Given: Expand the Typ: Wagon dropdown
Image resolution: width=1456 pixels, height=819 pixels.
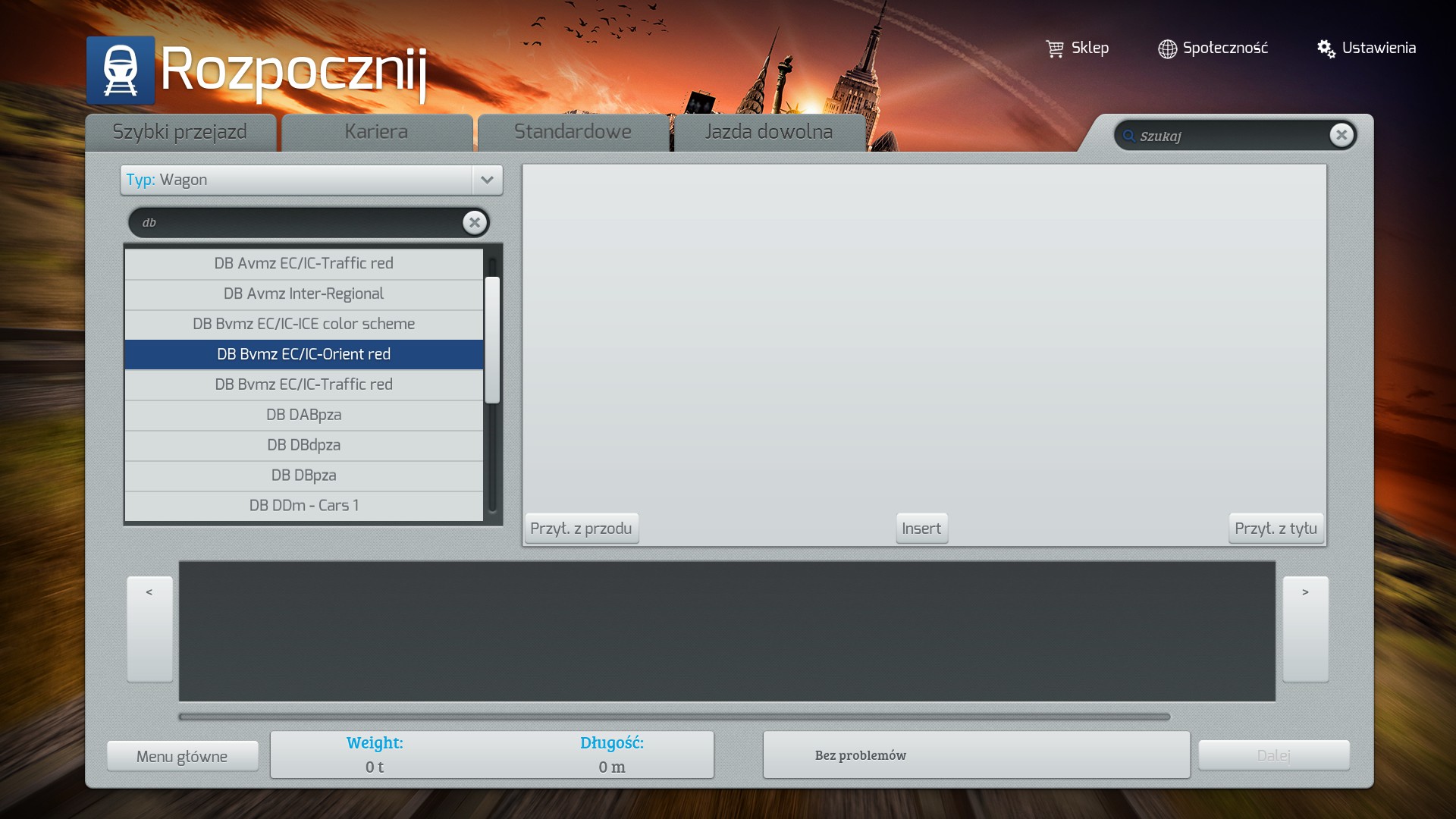Looking at the screenshot, I should (x=487, y=180).
